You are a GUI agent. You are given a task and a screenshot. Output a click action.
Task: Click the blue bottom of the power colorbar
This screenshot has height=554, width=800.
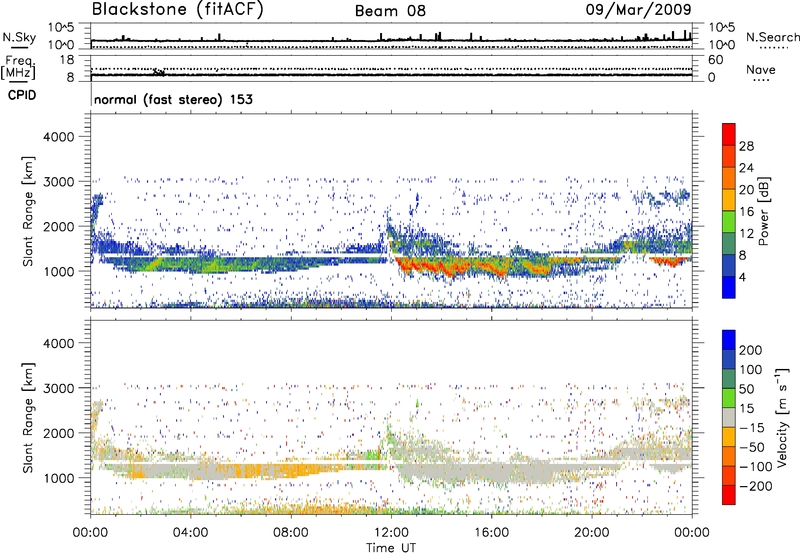click(x=729, y=287)
